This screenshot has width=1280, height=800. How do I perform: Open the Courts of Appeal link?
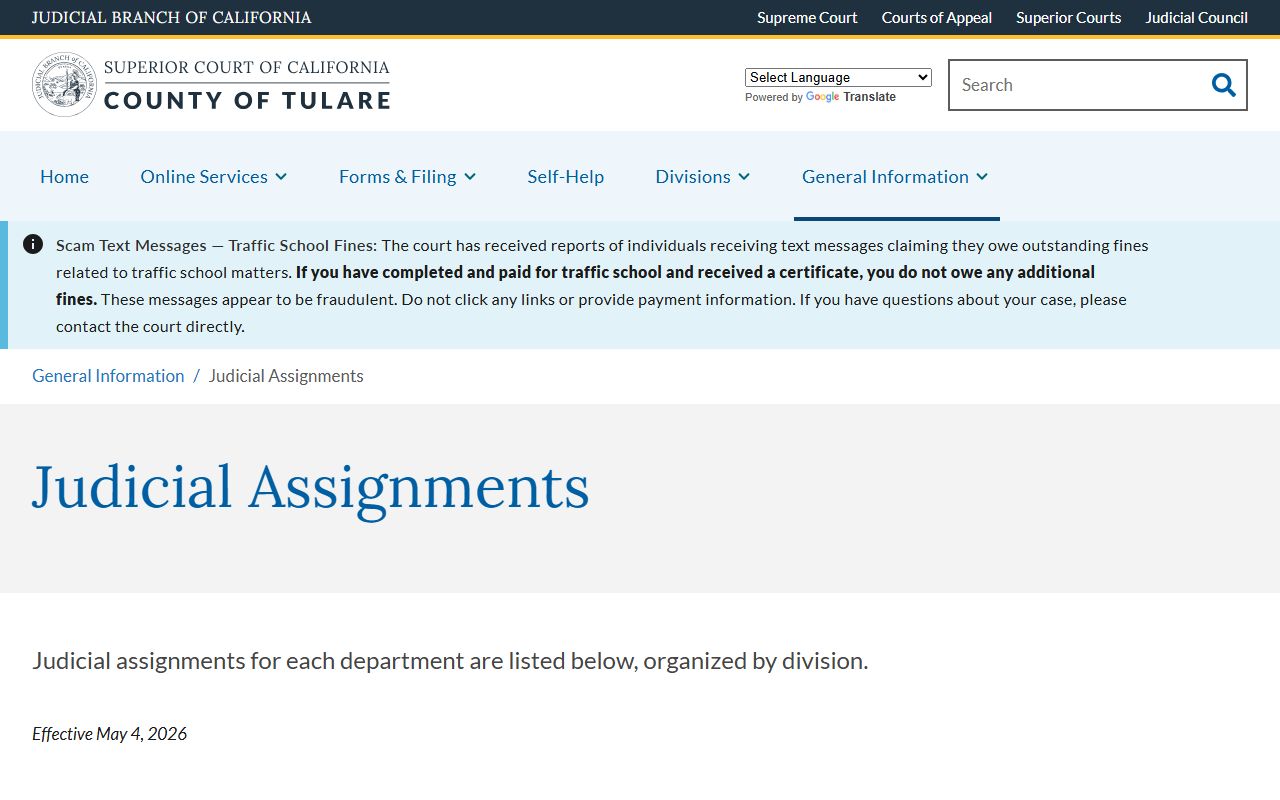pyautogui.click(x=937, y=17)
